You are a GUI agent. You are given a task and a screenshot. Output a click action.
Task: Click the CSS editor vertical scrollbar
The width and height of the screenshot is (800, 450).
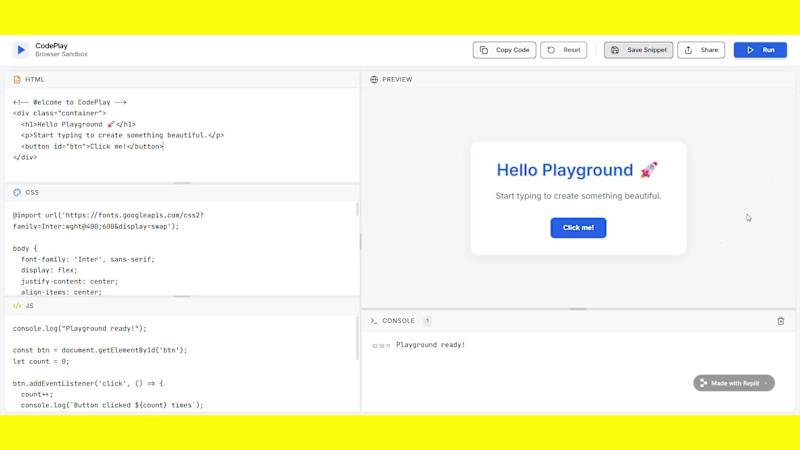(x=357, y=209)
